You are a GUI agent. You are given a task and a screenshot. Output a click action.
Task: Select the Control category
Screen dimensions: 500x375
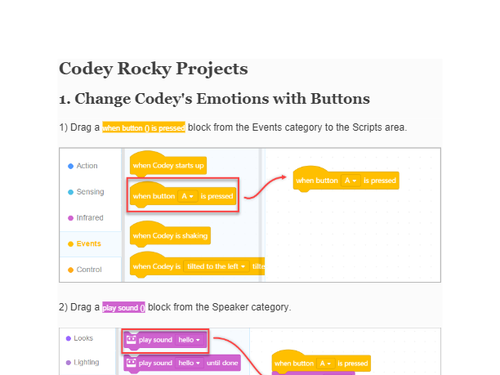click(85, 270)
